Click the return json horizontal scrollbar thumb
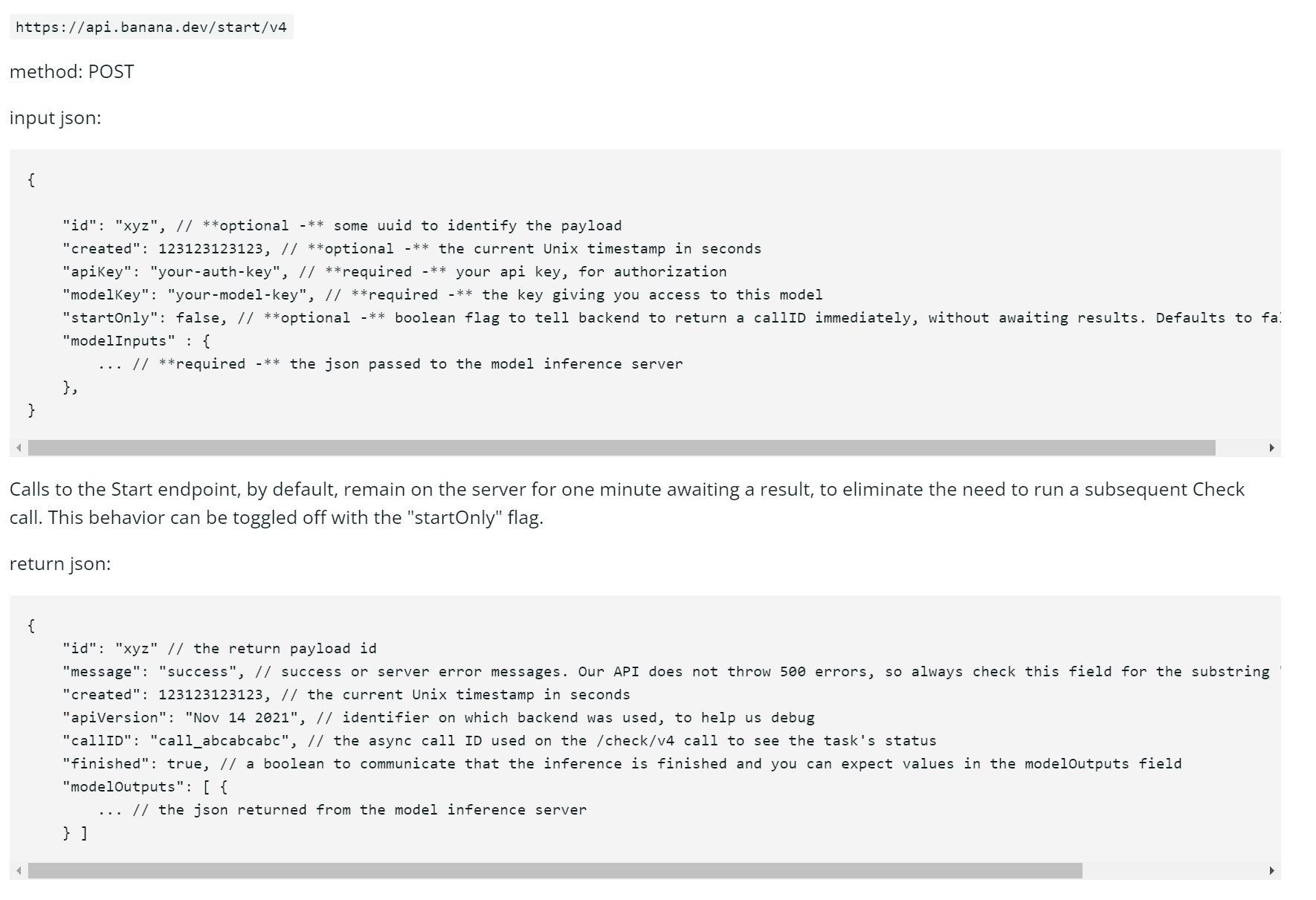This screenshot has width=1316, height=900. click(x=555, y=870)
